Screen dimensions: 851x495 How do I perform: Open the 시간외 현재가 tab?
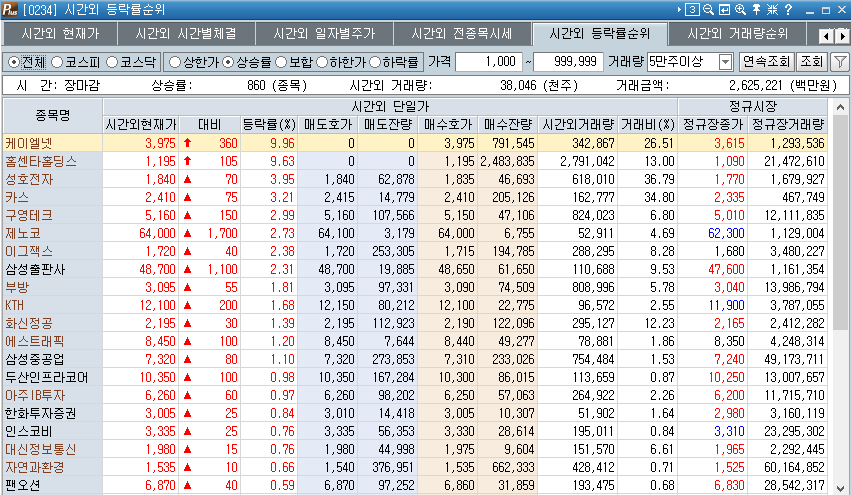pyautogui.click(x=60, y=34)
